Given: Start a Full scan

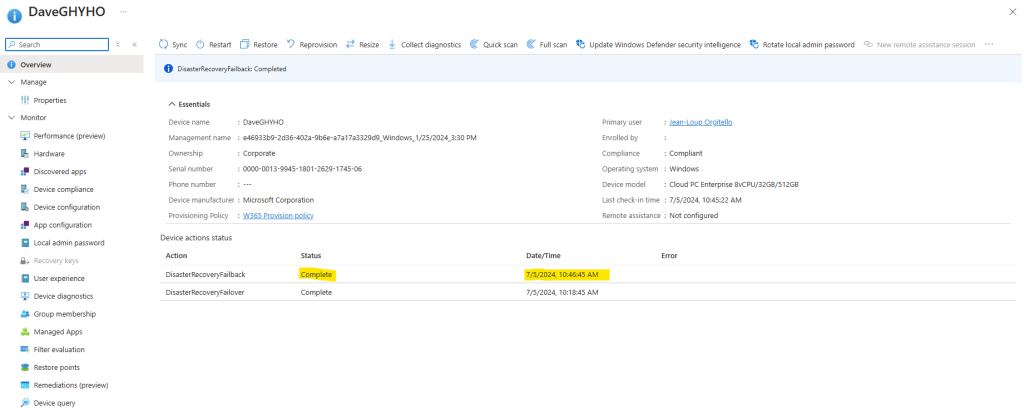Looking at the screenshot, I should click(547, 44).
